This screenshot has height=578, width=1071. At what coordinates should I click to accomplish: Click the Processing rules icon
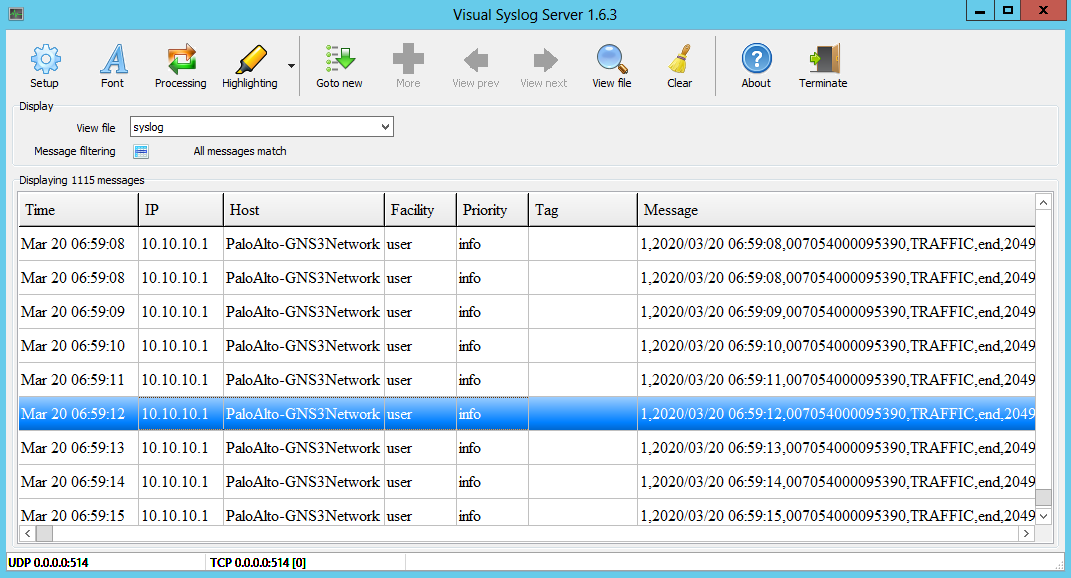point(180,66)
